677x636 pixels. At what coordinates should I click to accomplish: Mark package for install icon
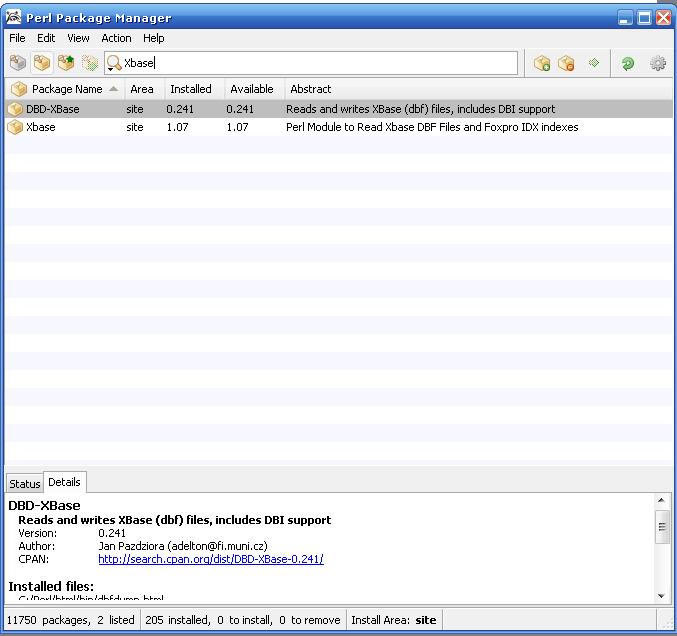click(x=541, y=63)
